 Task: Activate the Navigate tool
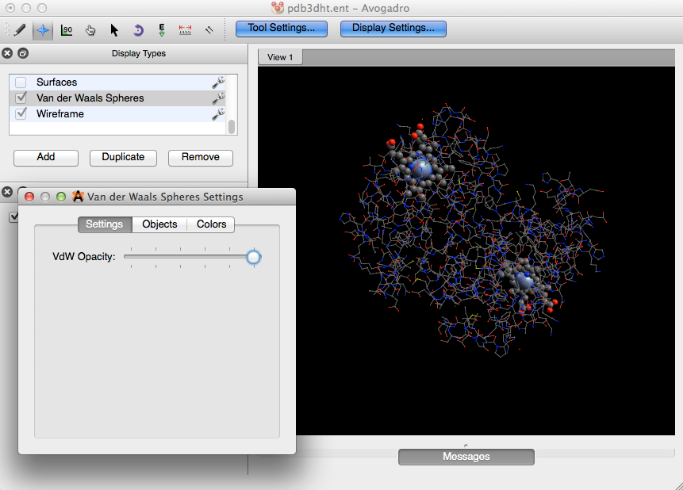coord(43,29)
